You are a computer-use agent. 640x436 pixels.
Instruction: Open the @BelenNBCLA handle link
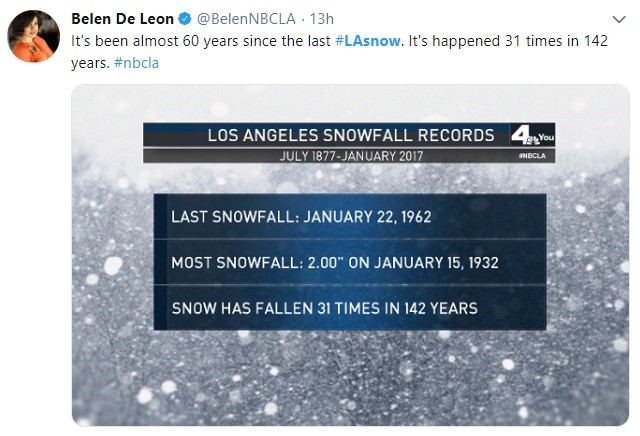tap(246, 19)
